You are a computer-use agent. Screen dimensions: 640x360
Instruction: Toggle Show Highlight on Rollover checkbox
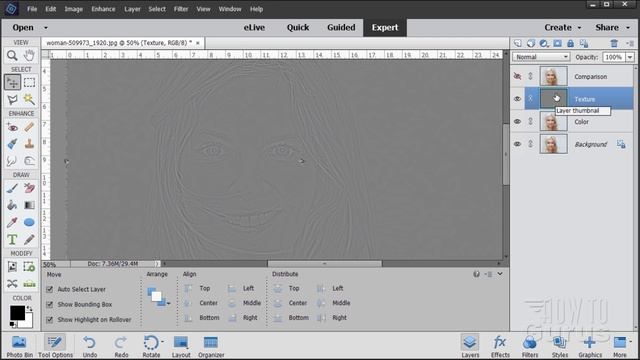49,320
